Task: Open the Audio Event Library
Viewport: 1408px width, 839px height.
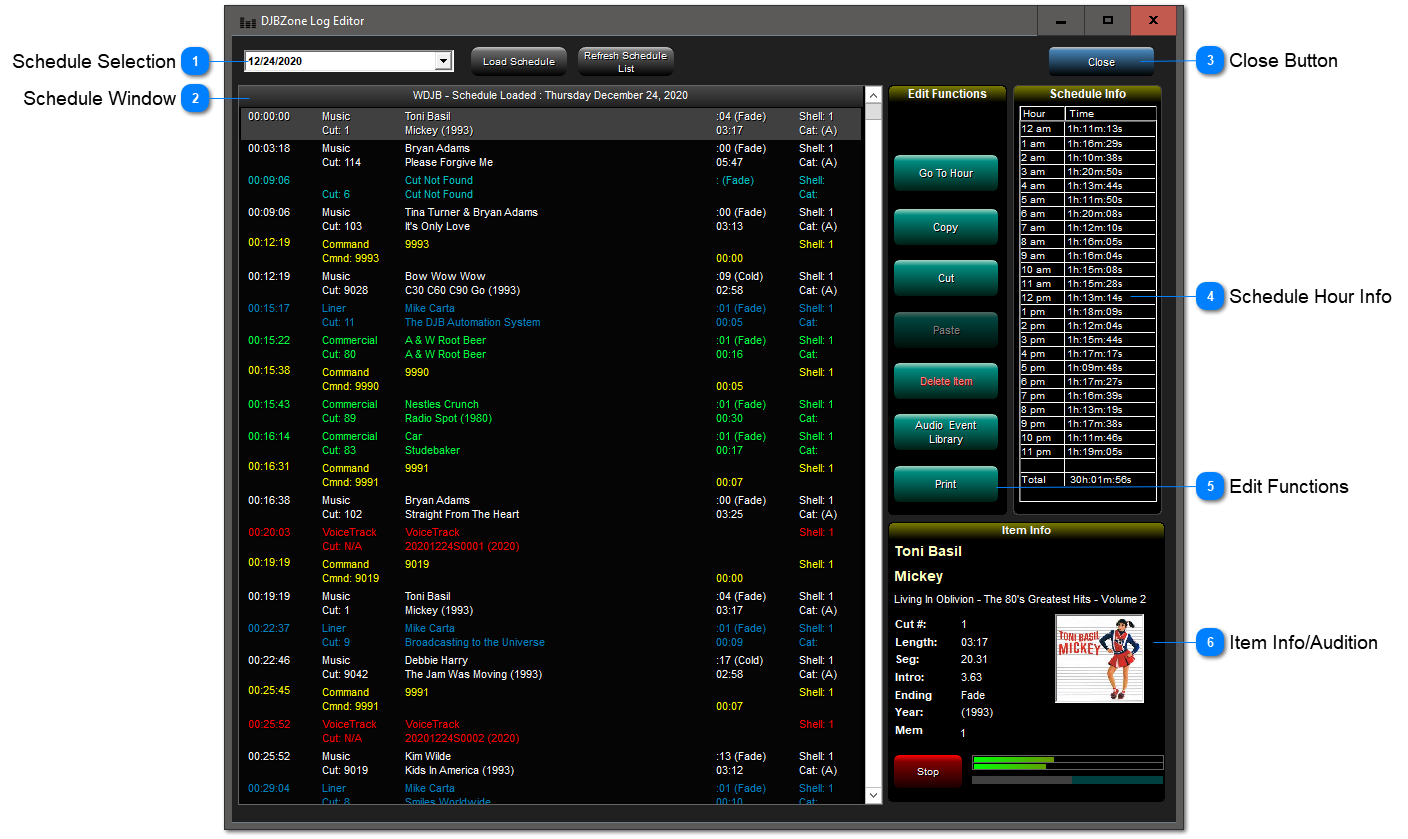Action: point(946,432)
